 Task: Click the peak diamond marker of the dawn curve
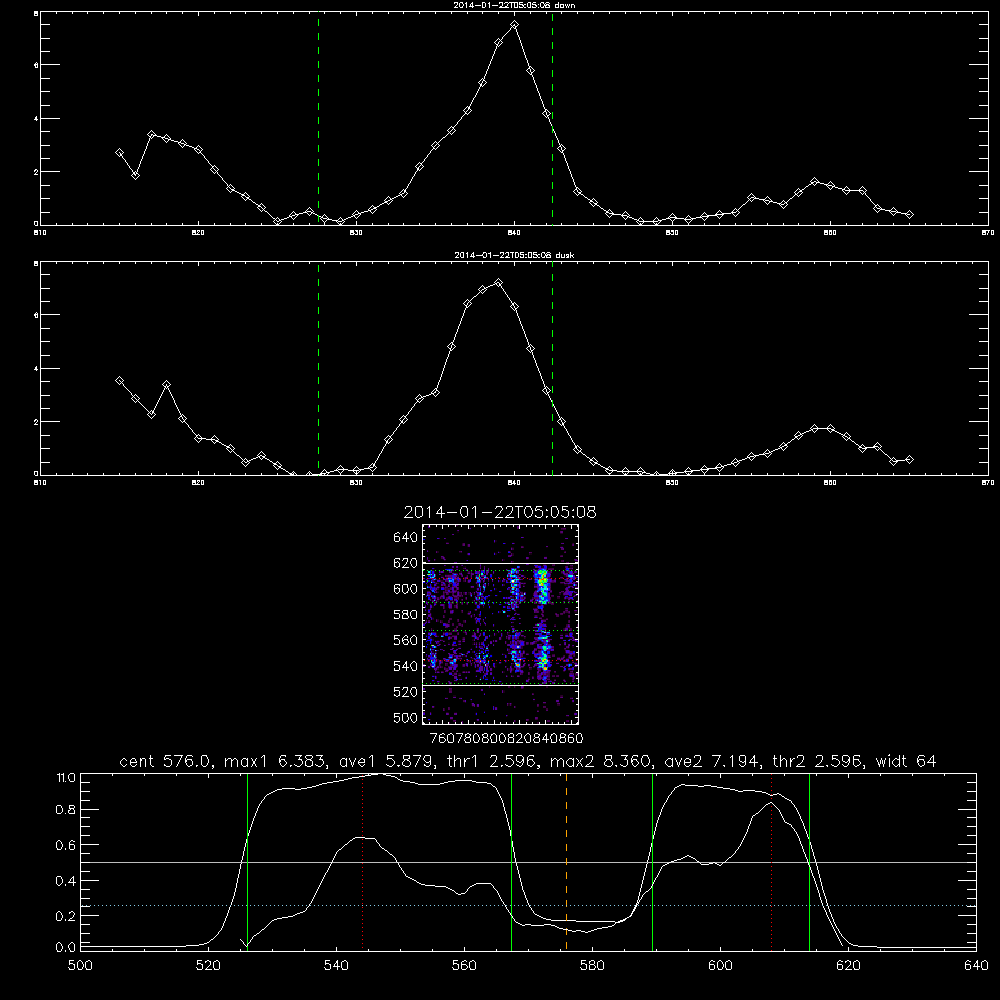click(515, 25)
